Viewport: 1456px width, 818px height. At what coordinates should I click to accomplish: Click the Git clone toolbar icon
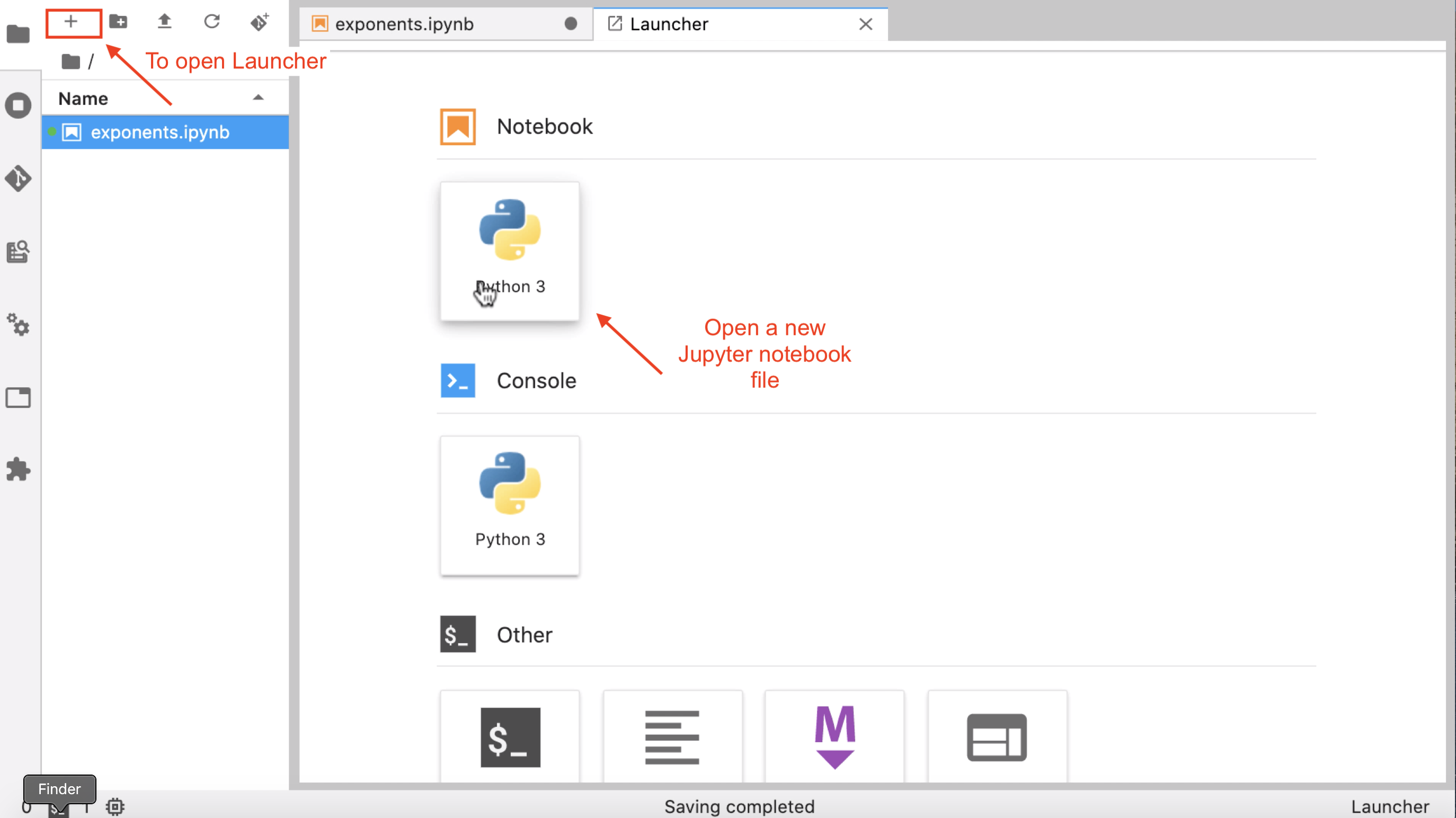coord(260,23)
